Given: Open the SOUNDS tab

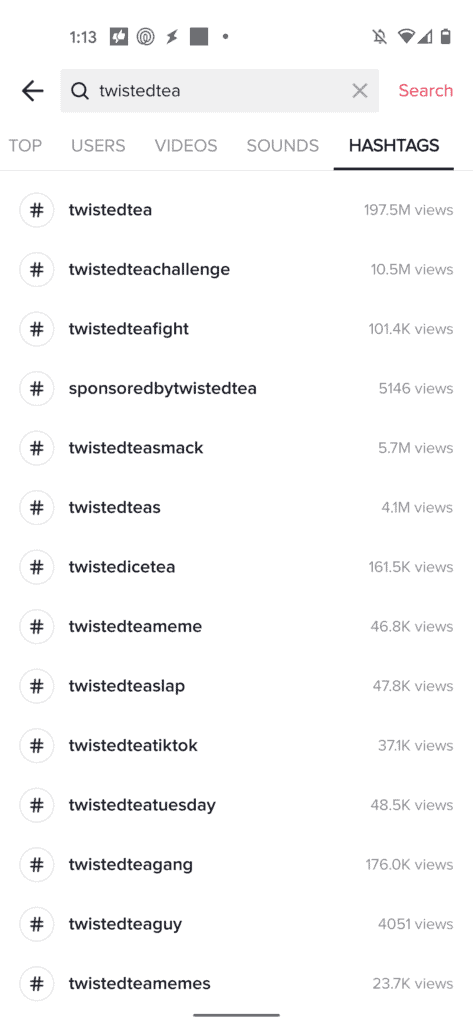Looking at the screenshot, I should coord(283,146).
